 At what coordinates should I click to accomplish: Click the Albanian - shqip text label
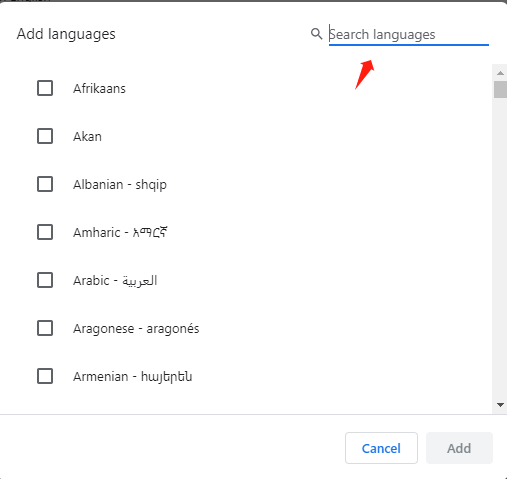click(x=120, y=184)
